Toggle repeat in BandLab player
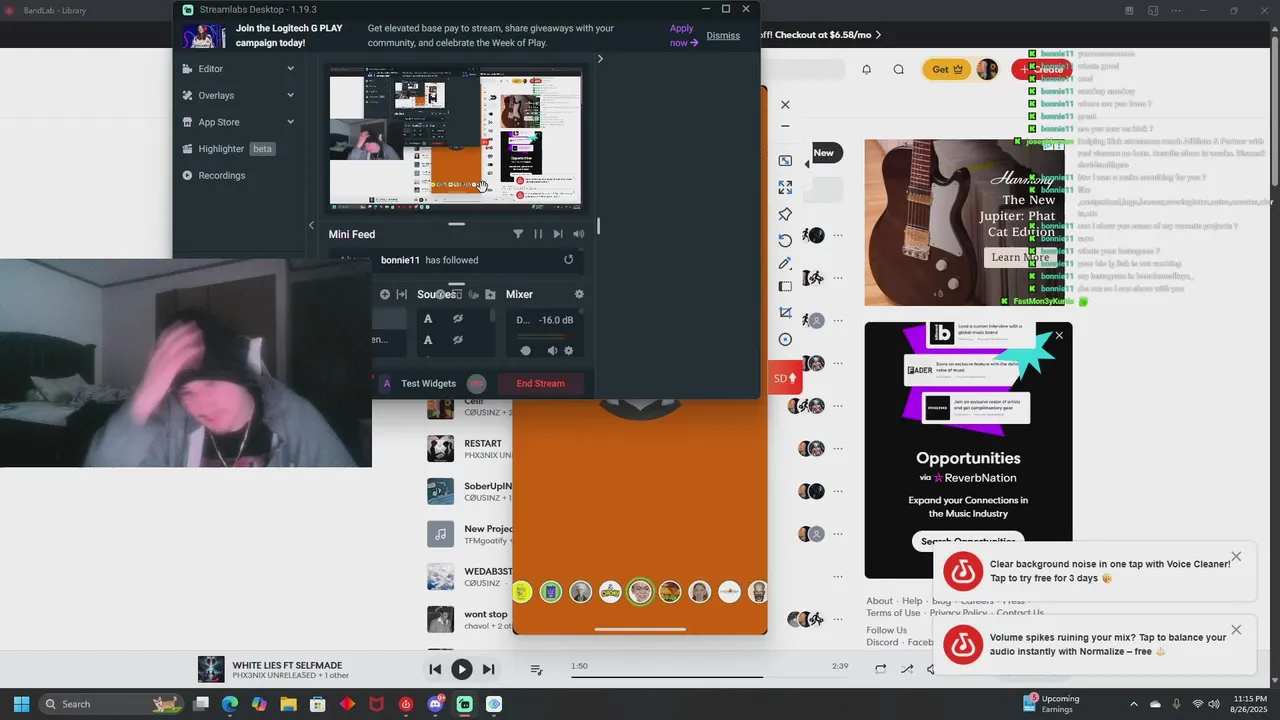The height and width of the screenshot is (720, 1280). [880, 670]
